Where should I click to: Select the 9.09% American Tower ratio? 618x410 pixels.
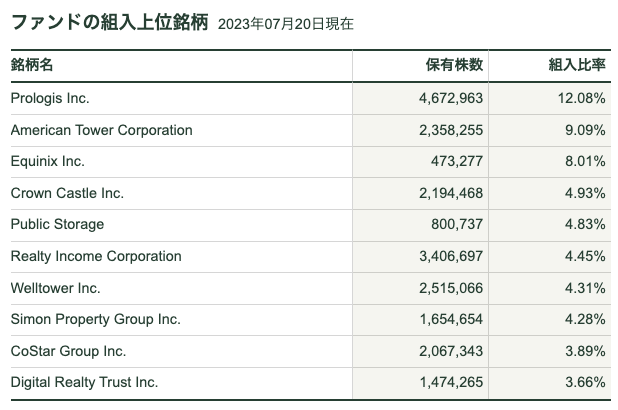point(585,130)
